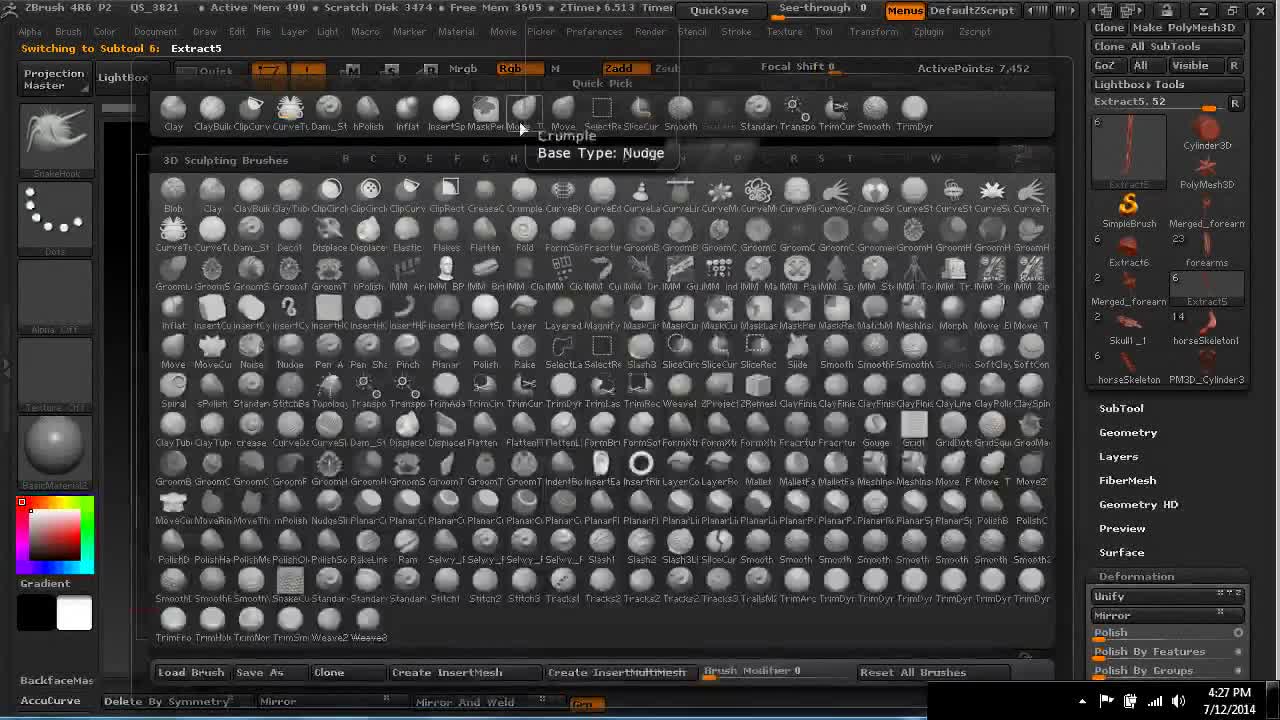1280x720 pixels.
Task: Expand the Preview section
Action: click(1122, 528)
